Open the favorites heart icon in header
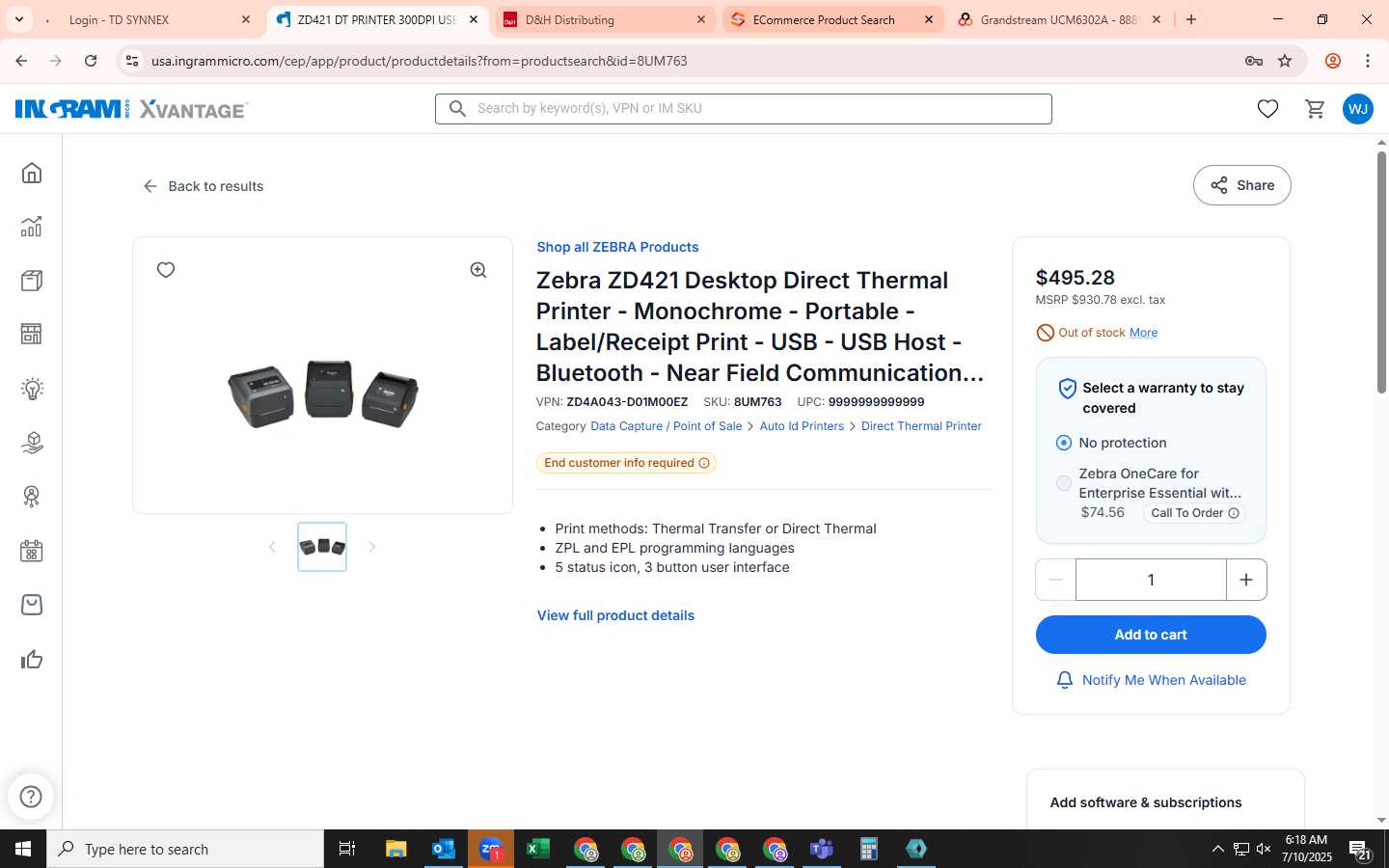The height and width of the screenshot is (868, 1389). pyautogui.click(x=1267, y=109)
